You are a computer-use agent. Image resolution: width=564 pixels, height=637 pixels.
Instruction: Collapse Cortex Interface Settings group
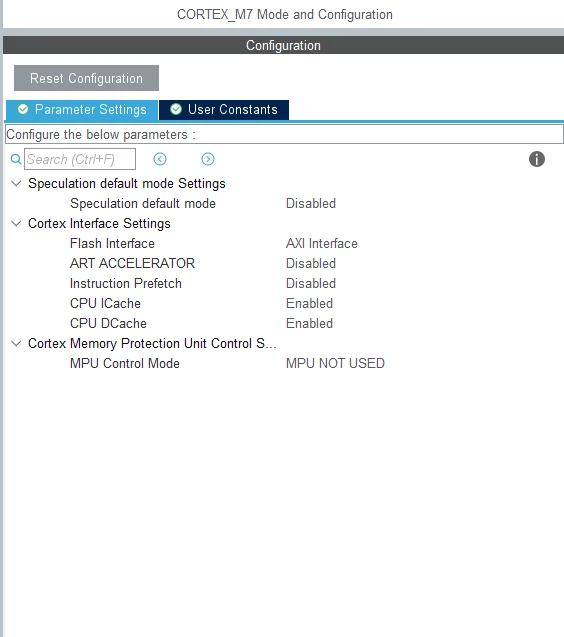[16, 223]
